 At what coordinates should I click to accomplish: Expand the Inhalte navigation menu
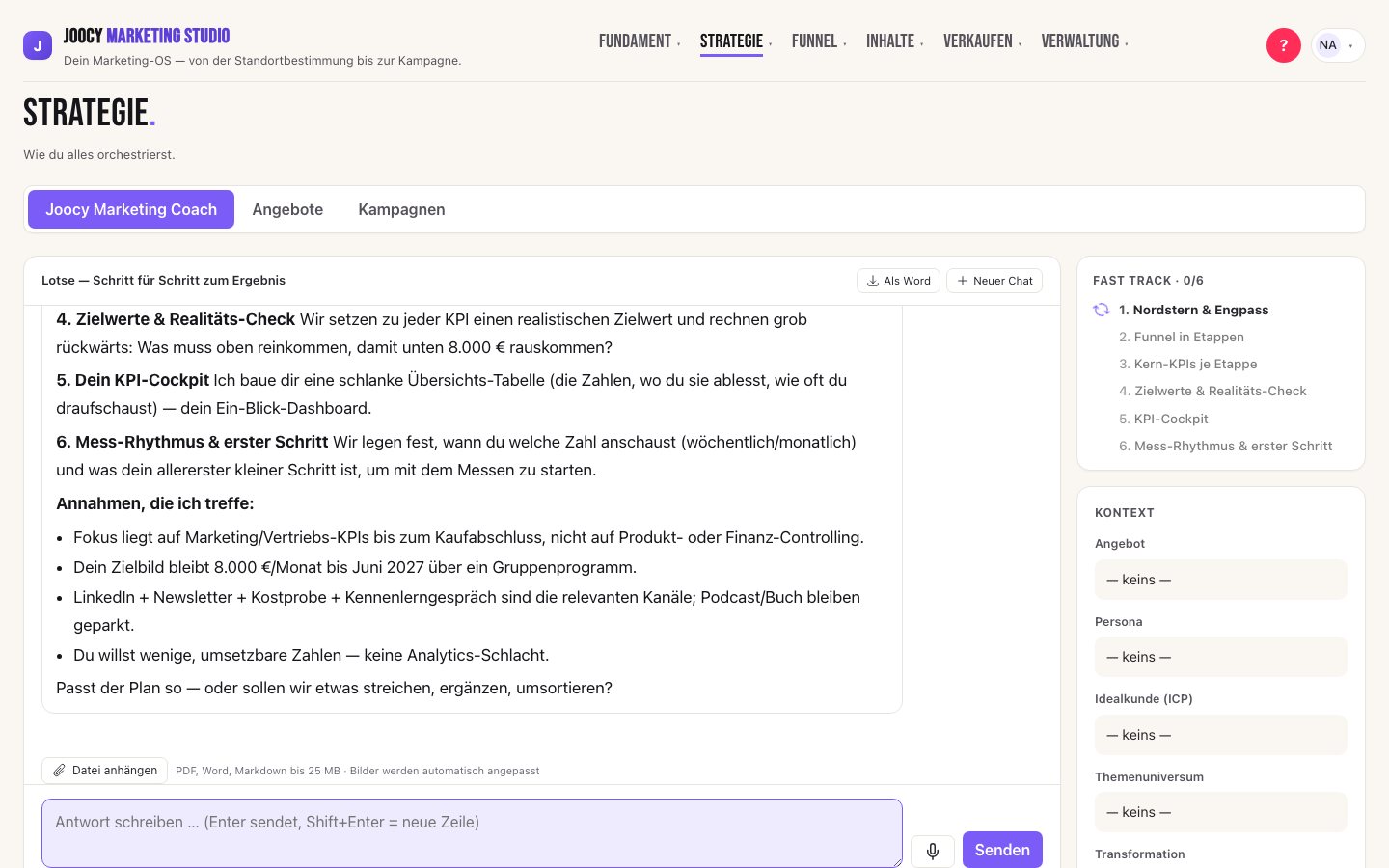[x=894, y=41]
